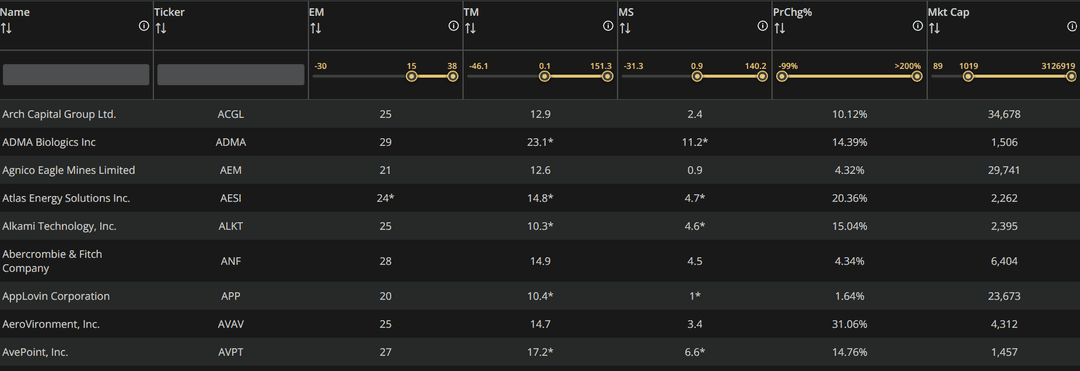Image resolution: width=1080 pixels, height=371 pixels.
Task: Click EM slider lower handle at 15
Action: tap(411, 76)
